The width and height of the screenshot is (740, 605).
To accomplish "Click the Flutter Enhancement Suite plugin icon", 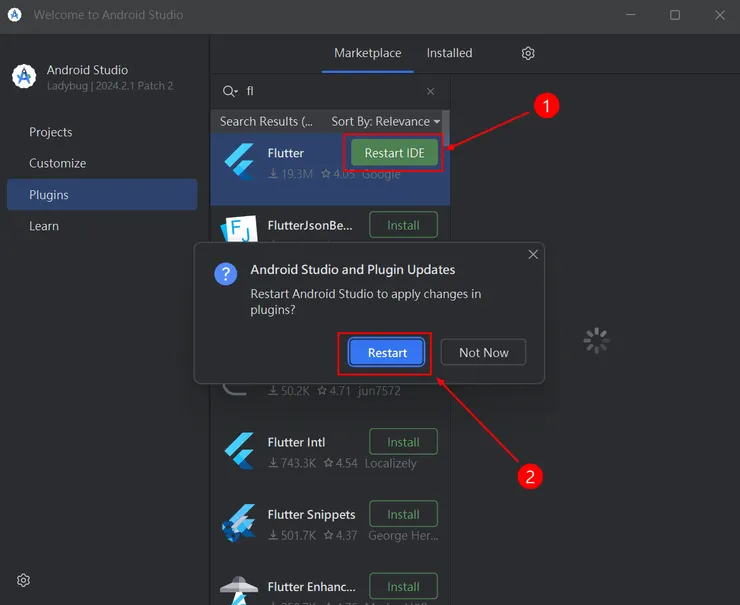I will coord(239,590).
